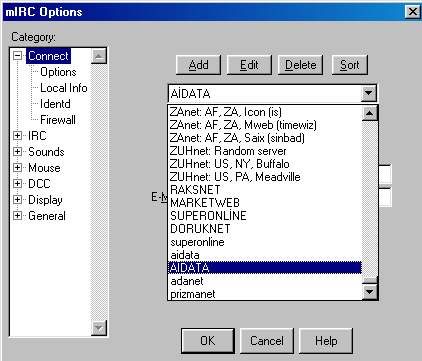The width and height of the screenshot is (422, 361).
Task: Click the Cancel button
Action: point(267,341)
